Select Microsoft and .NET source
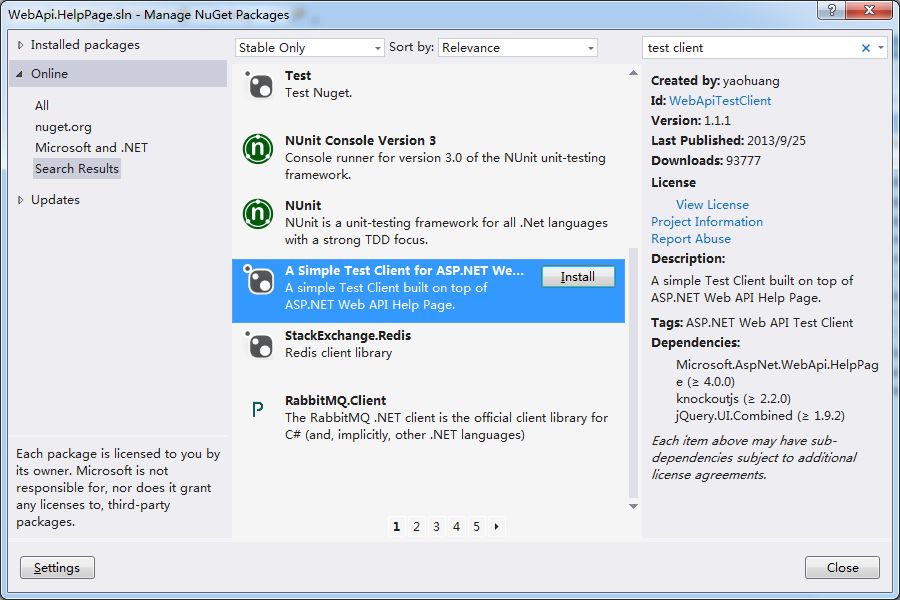Image resolution: width=900 pixels, height=600 pixels. pos(91,148)
